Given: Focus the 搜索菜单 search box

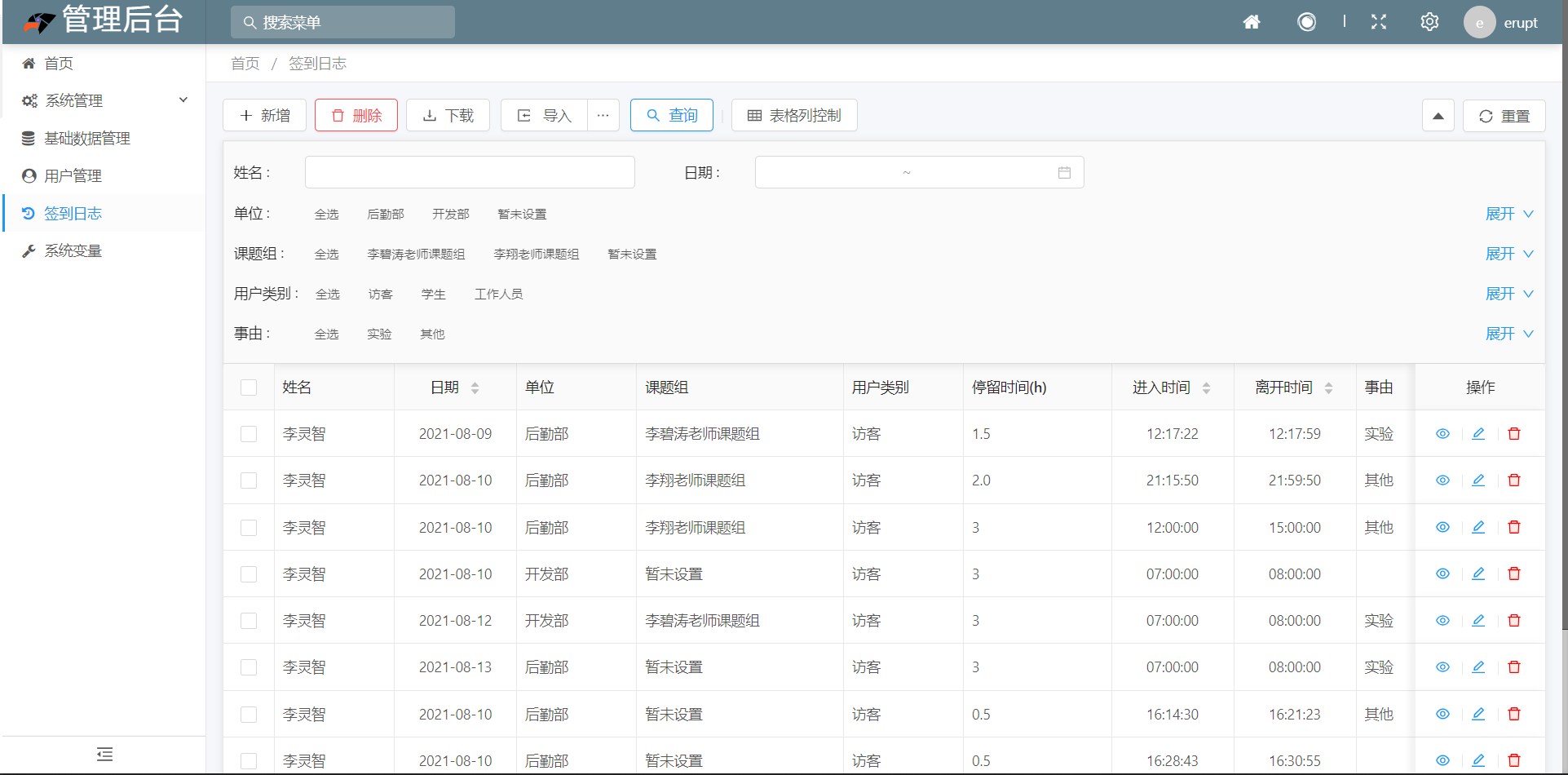Looking at the screenshot, I should tap(342, 22).
